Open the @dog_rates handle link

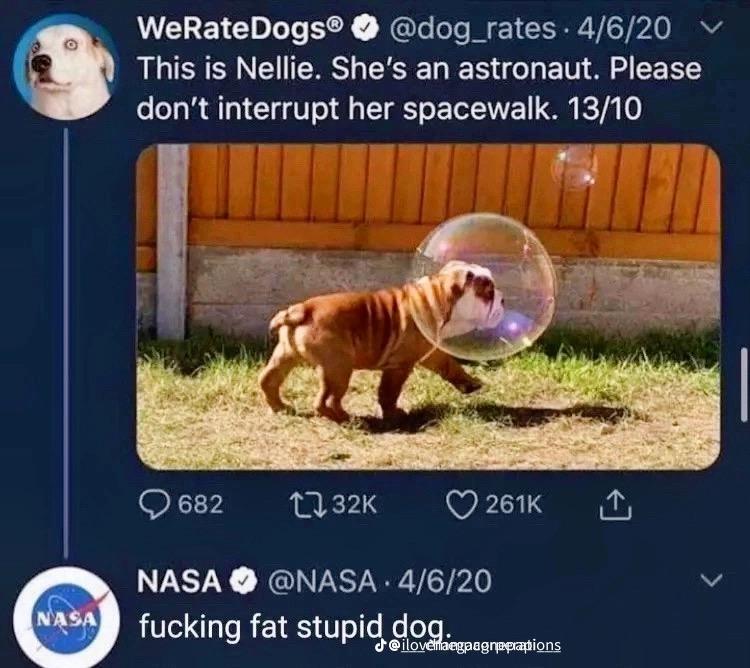(473, 29)
